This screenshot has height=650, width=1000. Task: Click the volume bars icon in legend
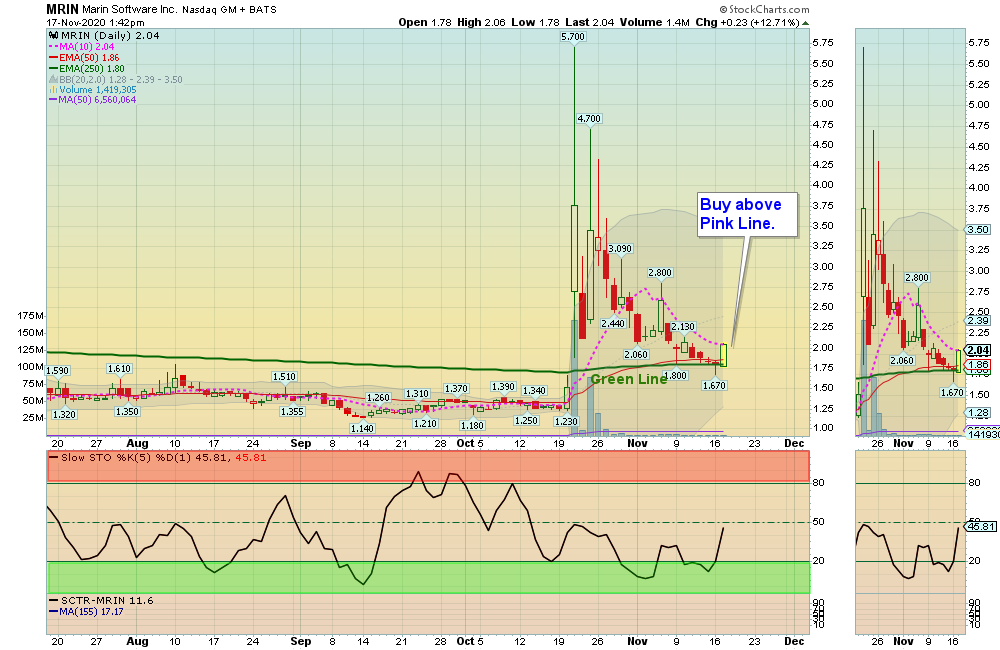coord(54,90)
